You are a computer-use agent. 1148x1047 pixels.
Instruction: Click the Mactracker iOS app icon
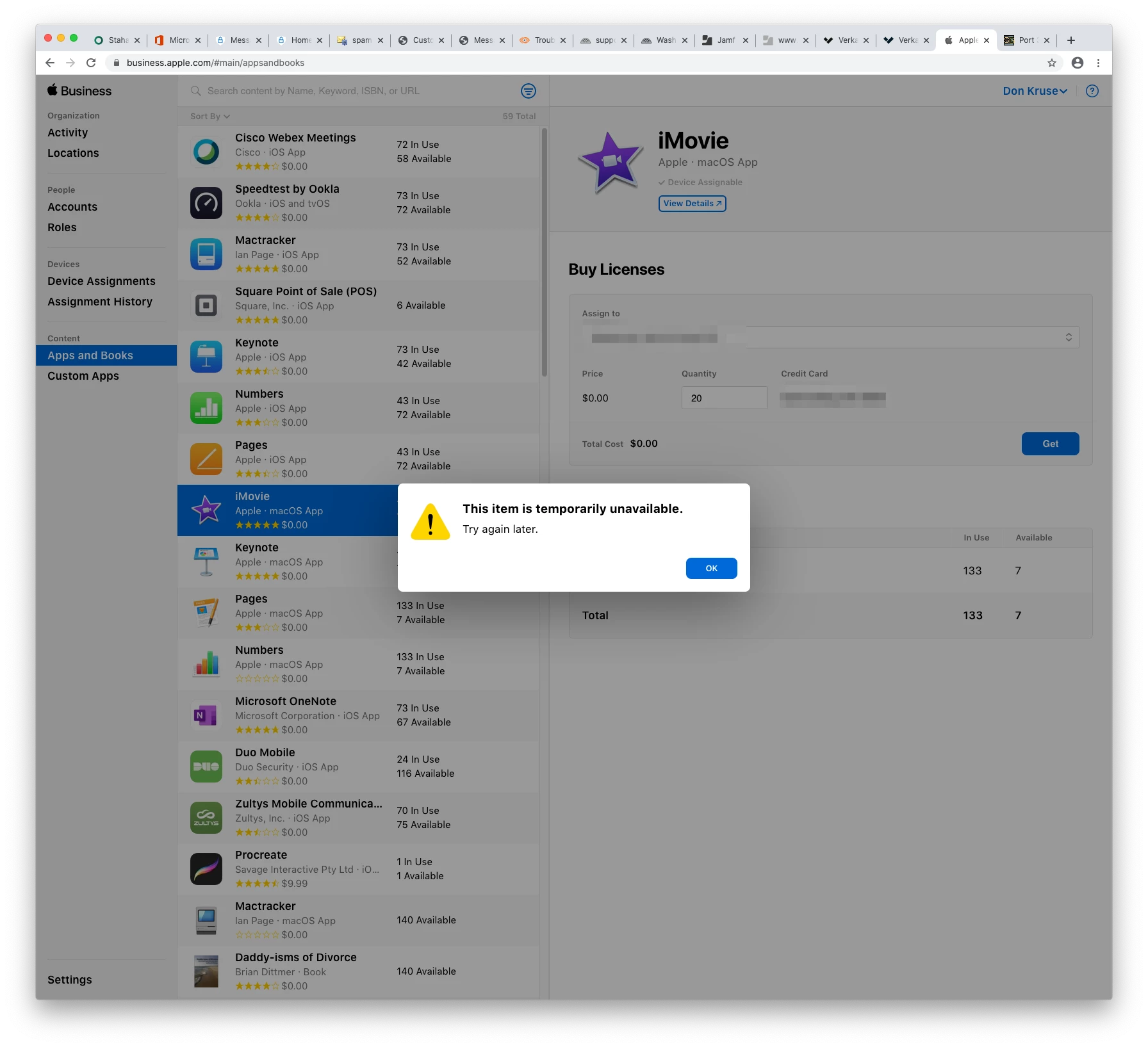206,254
